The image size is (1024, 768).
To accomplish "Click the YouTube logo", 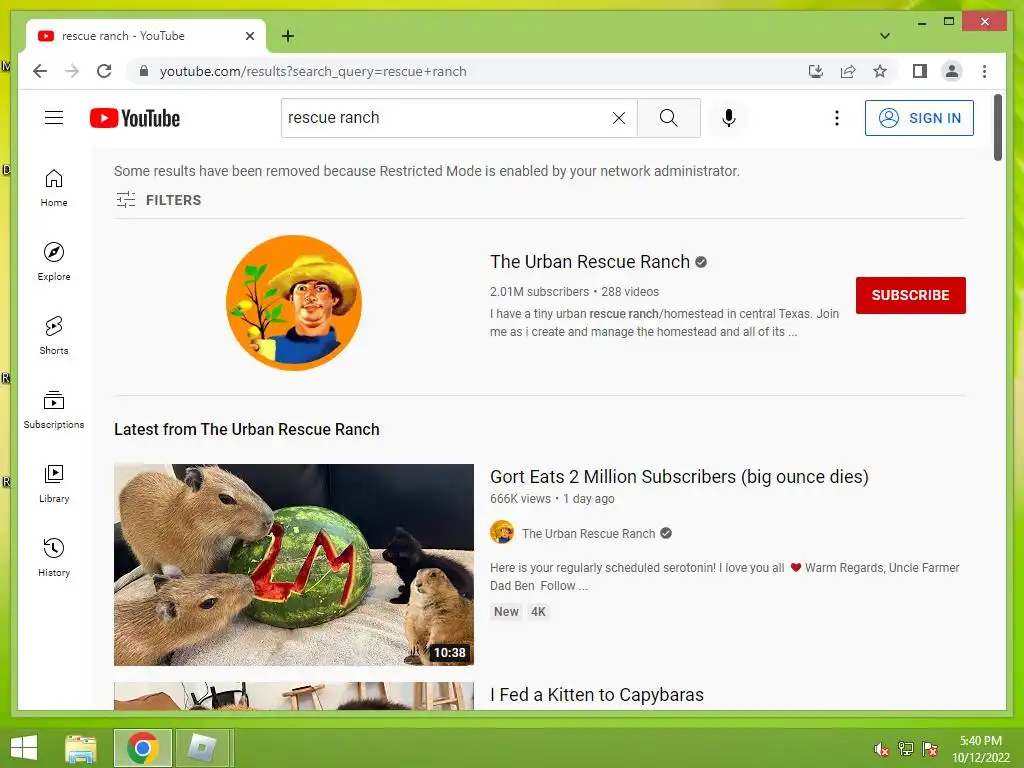I will pyautogui.click(x=135, y=118).
